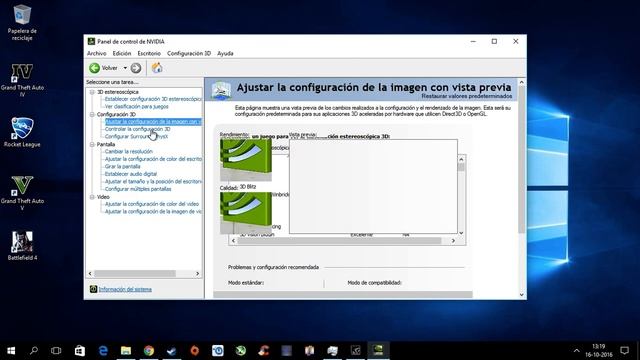Viewport: 640px width, 360px height.
Task: Collapse the Pantalla tree node
Action: pyautogui.click(x=92, y=144)
